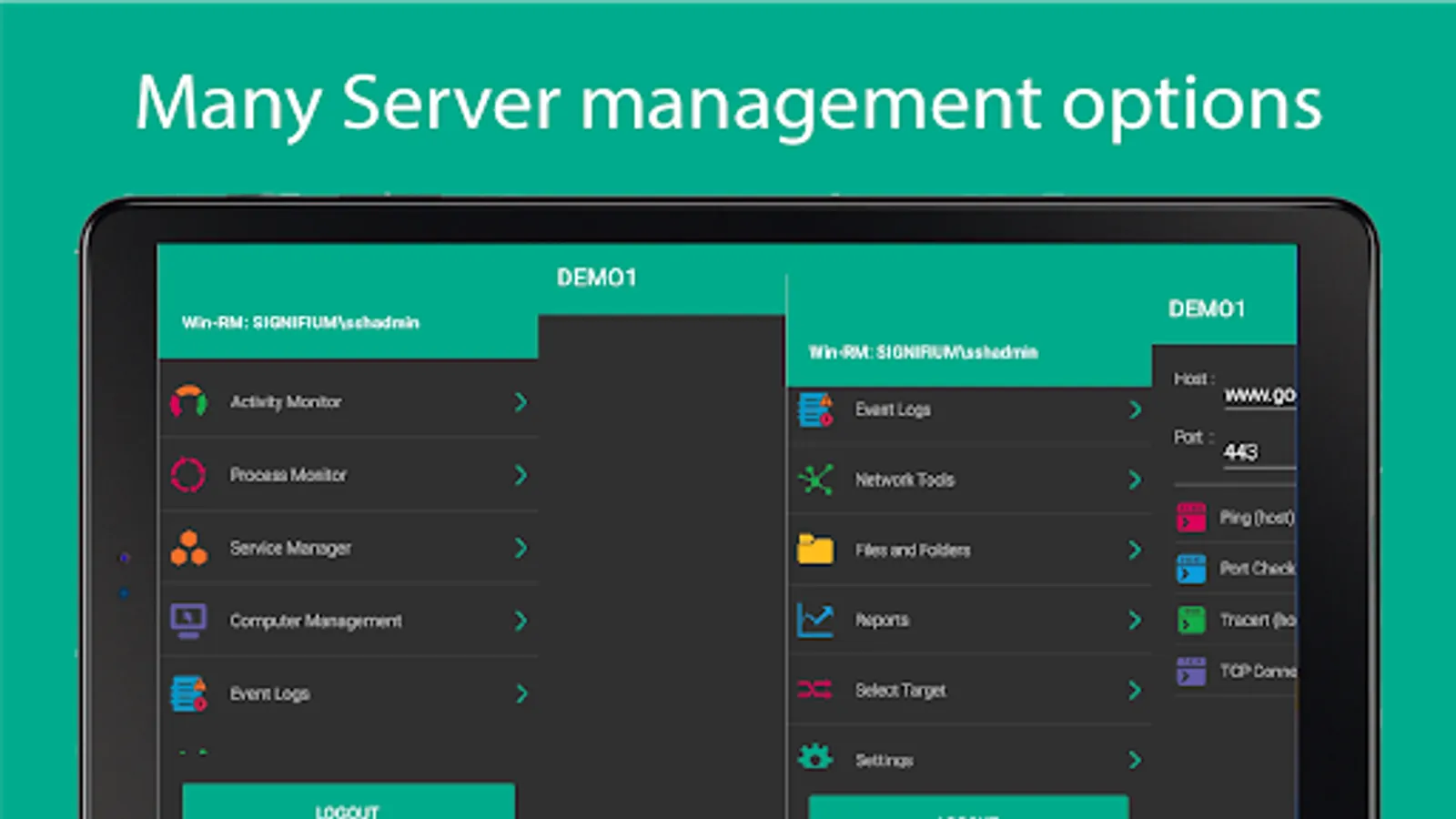Click the Host input field
The image size is (1456, 819).
coord(1259,395)
